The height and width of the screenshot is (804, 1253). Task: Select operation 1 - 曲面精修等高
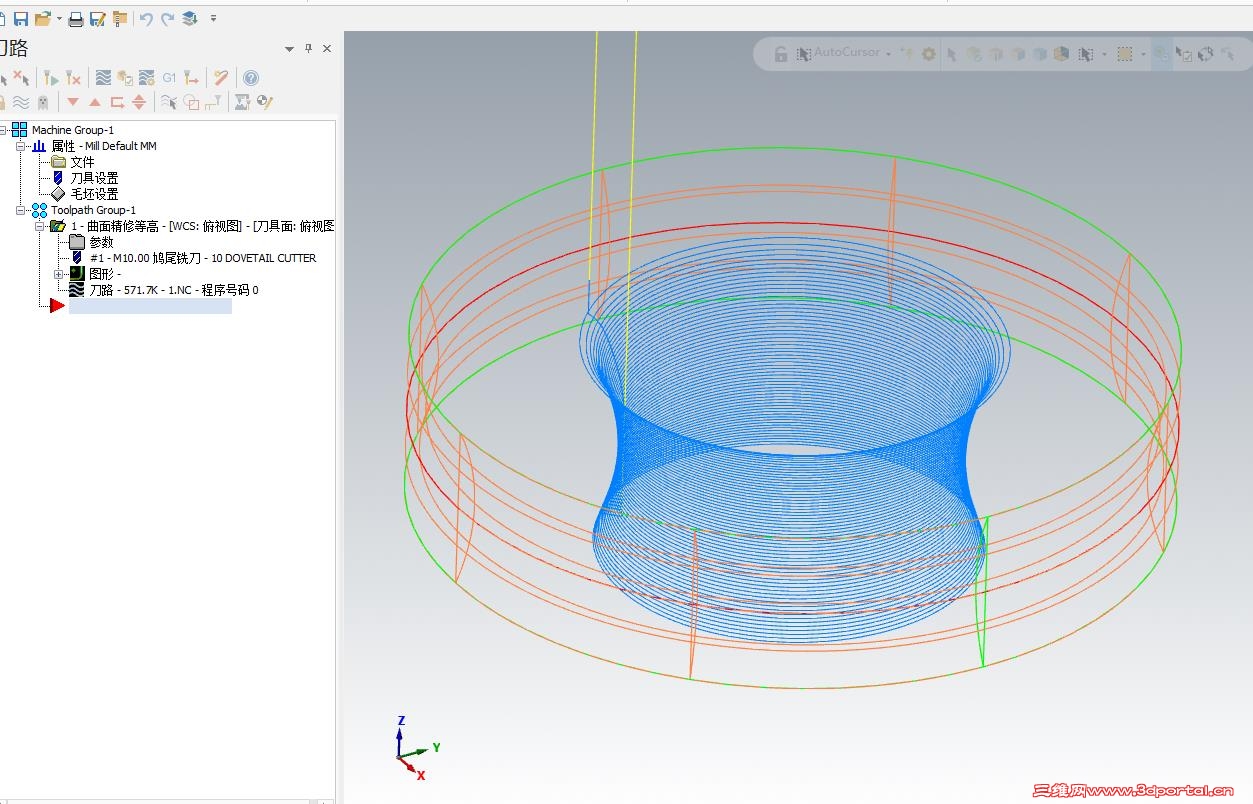click(202, 226)
